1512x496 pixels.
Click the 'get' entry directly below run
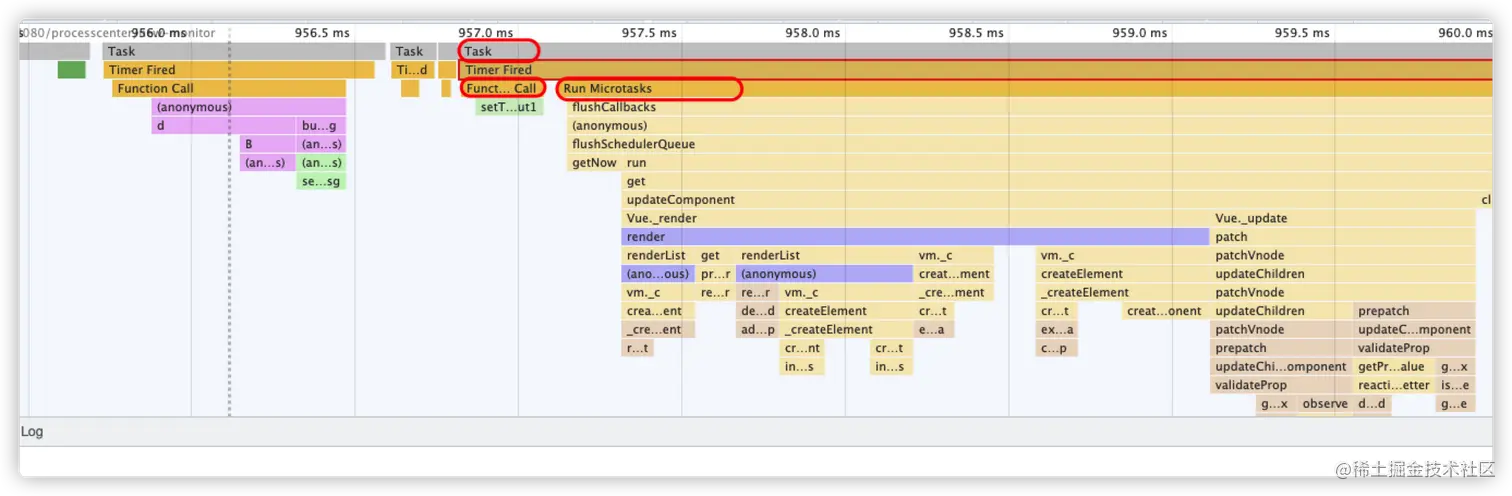point(1049,181)
